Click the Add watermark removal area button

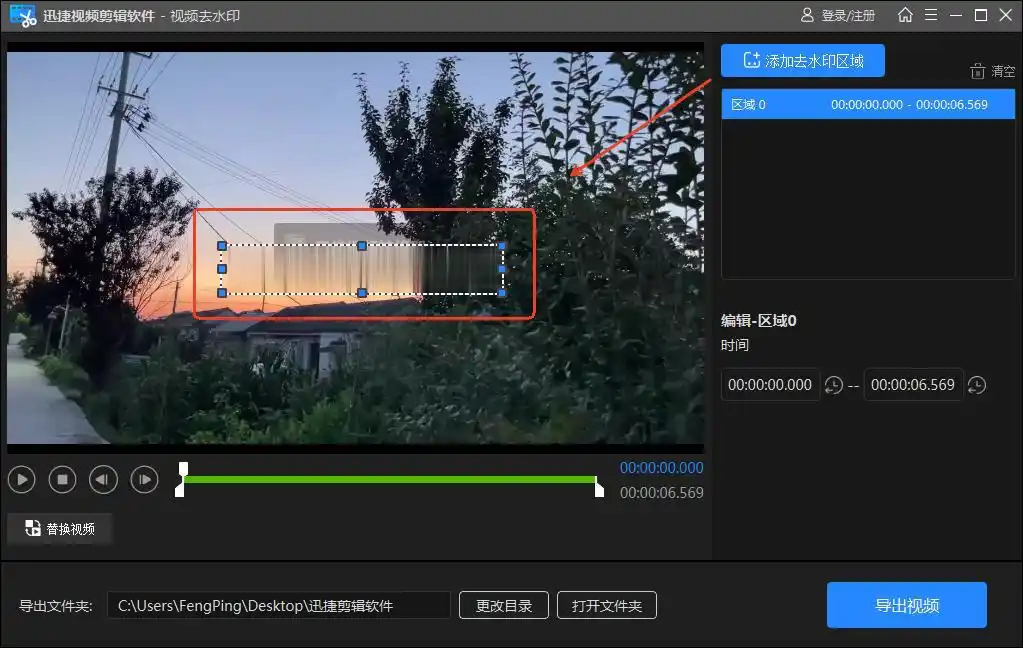point(802,61)
